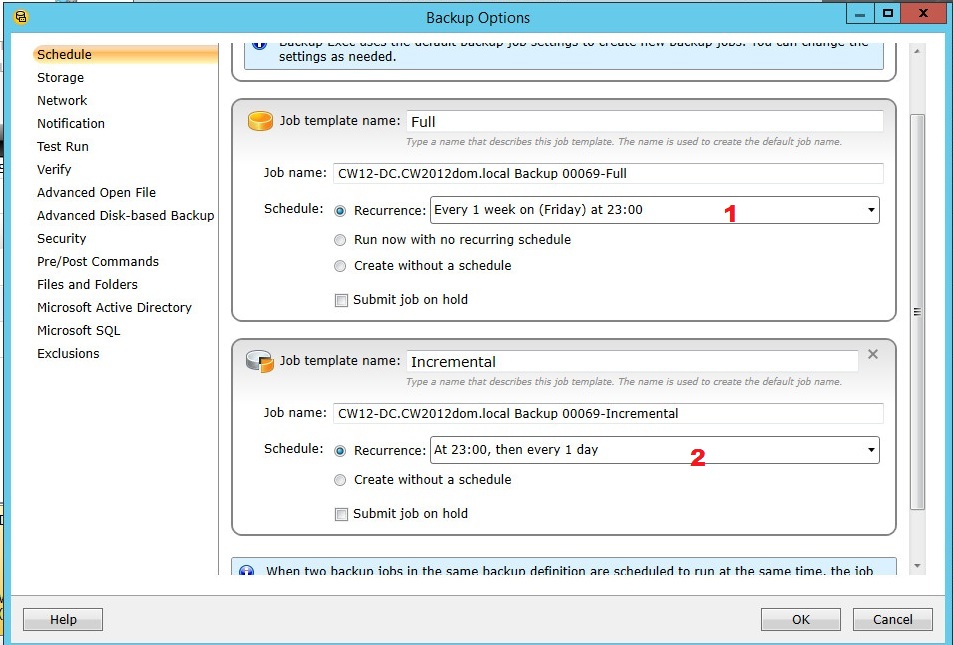This screenshot has width=953, height=645.
Task: Enable Submit job on hold for Full
Action: [341, 299]
